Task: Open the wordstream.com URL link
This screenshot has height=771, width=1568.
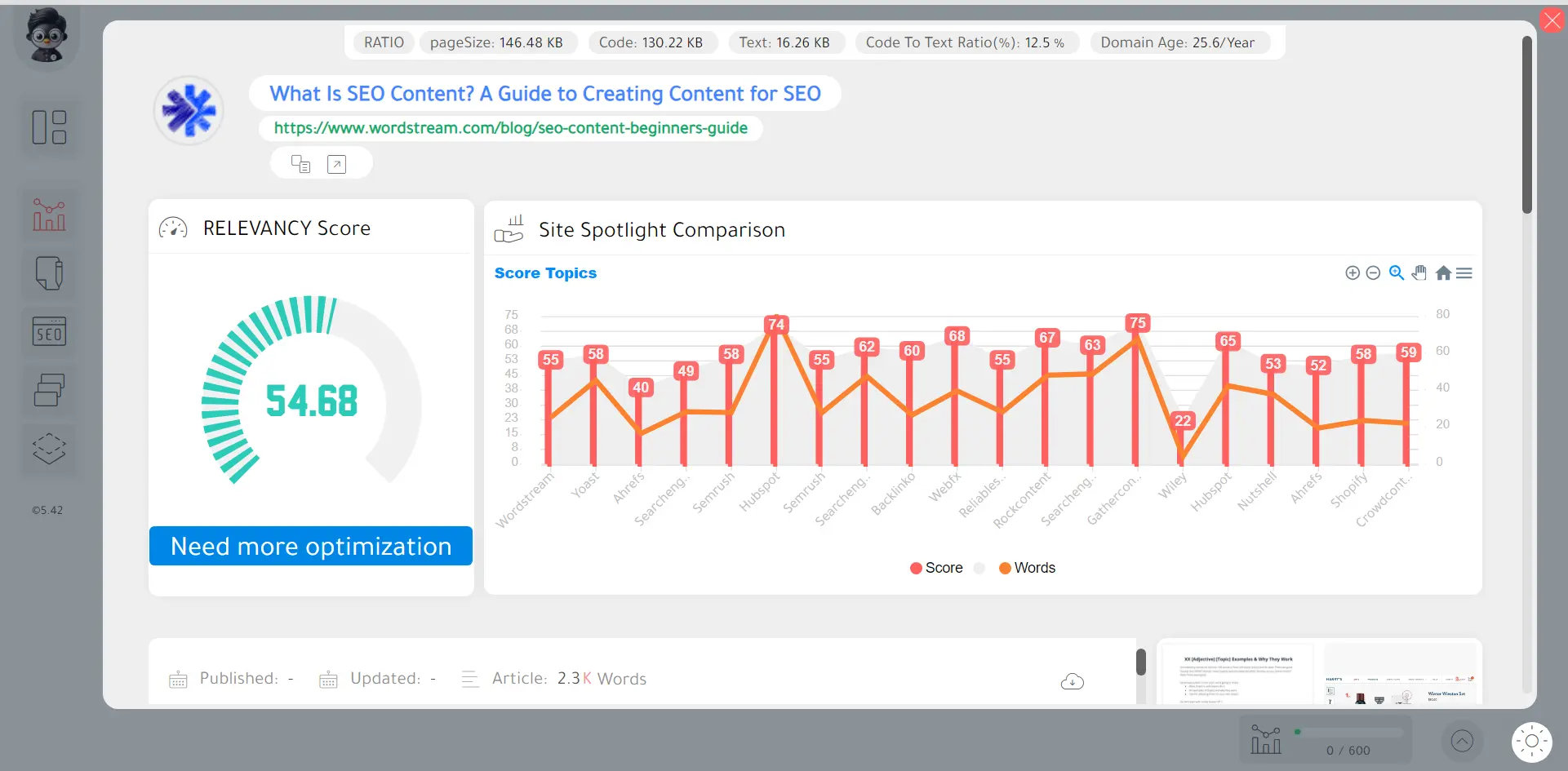Action: [511, 128]
